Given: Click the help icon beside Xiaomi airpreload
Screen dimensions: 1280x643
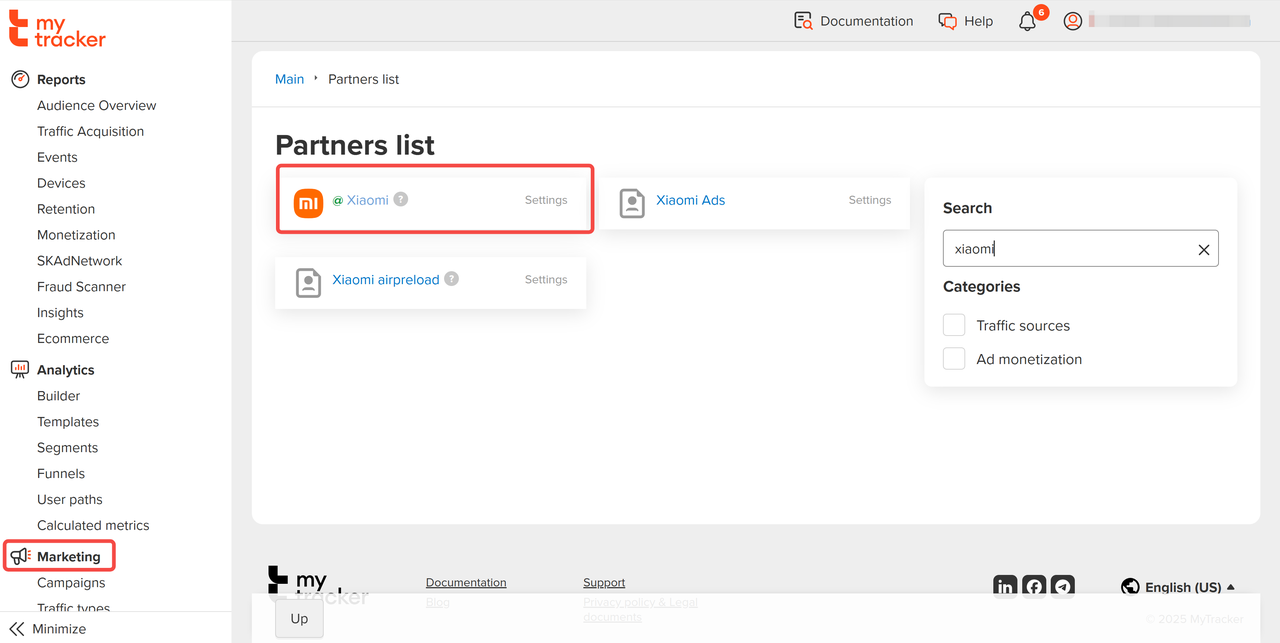Looking at the screenshot, I should 452,279.
